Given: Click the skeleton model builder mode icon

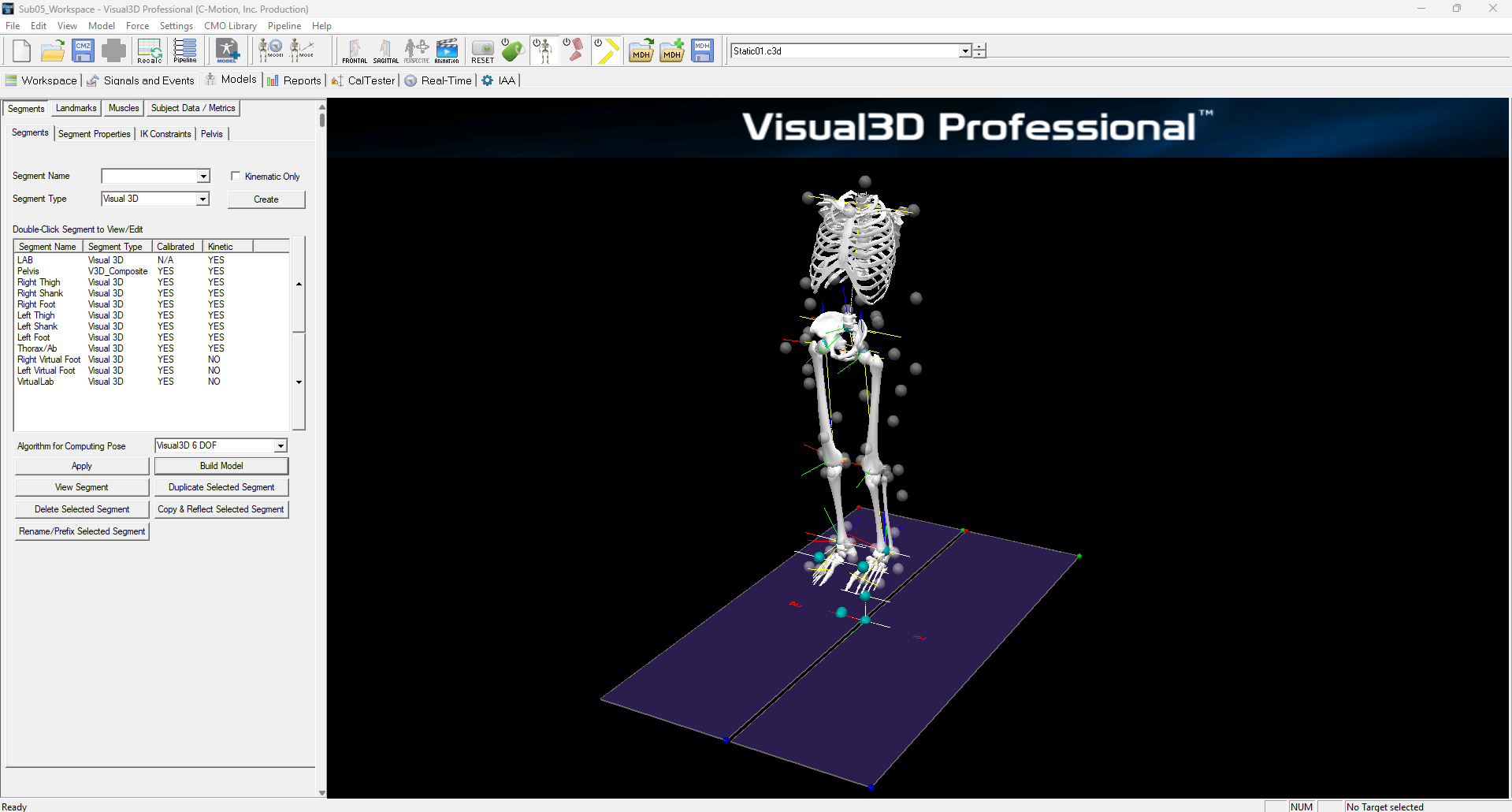Looking at the screenshot, I should (302, 50).
